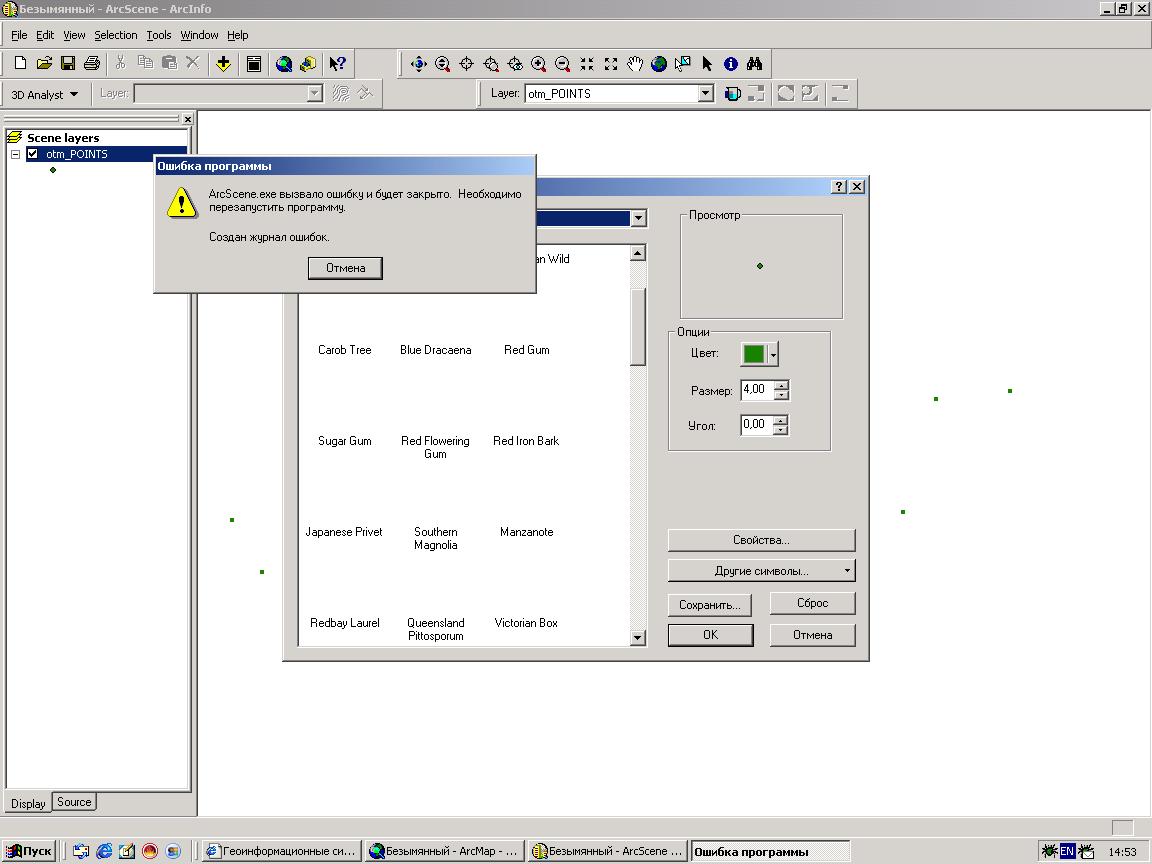Screen dimensions: 1152x864
Task: Click the Размер size input field
Action: click(757, 390)
